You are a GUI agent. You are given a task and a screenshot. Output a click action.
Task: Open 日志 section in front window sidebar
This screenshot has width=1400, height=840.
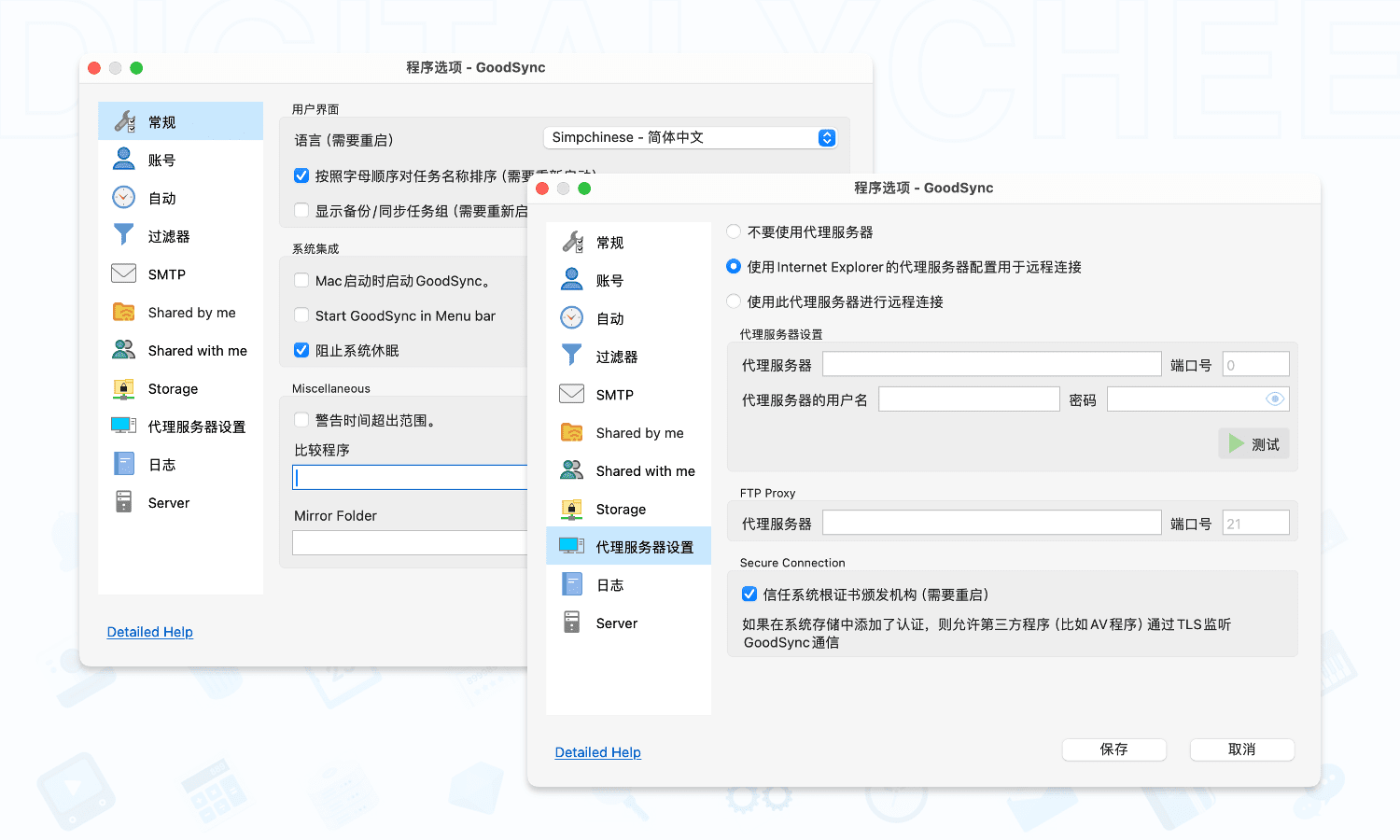coord(610,585)
